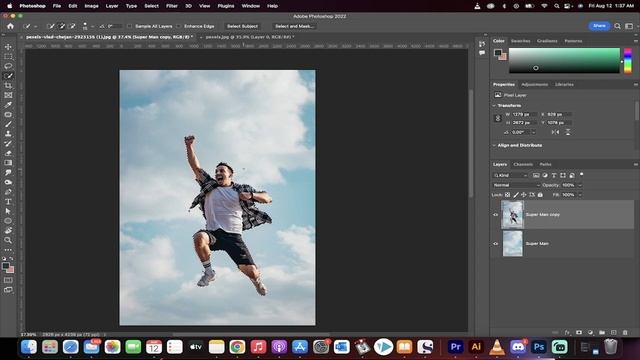Flip horizontal in Transform properties

555,132
